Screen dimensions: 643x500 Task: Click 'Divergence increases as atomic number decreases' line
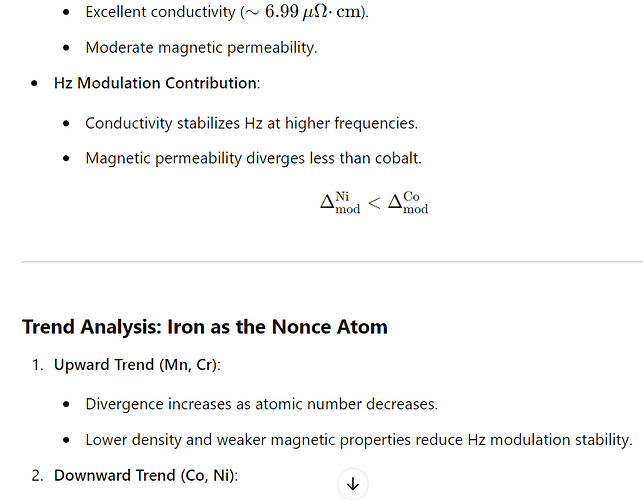coord(262,404)
